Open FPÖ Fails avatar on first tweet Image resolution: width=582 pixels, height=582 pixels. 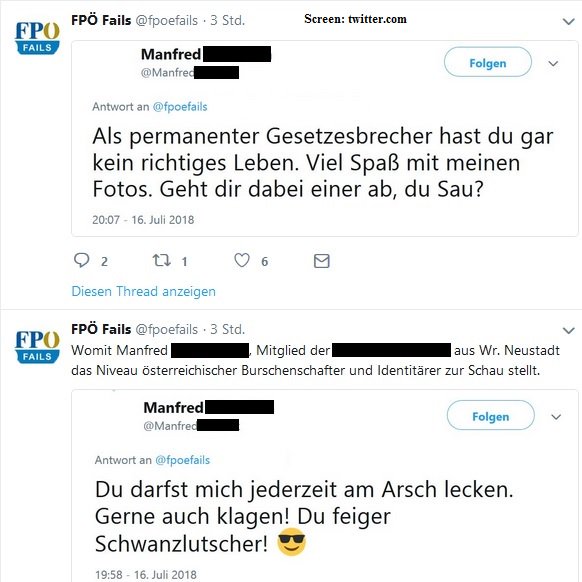click(x=37, y=38)
